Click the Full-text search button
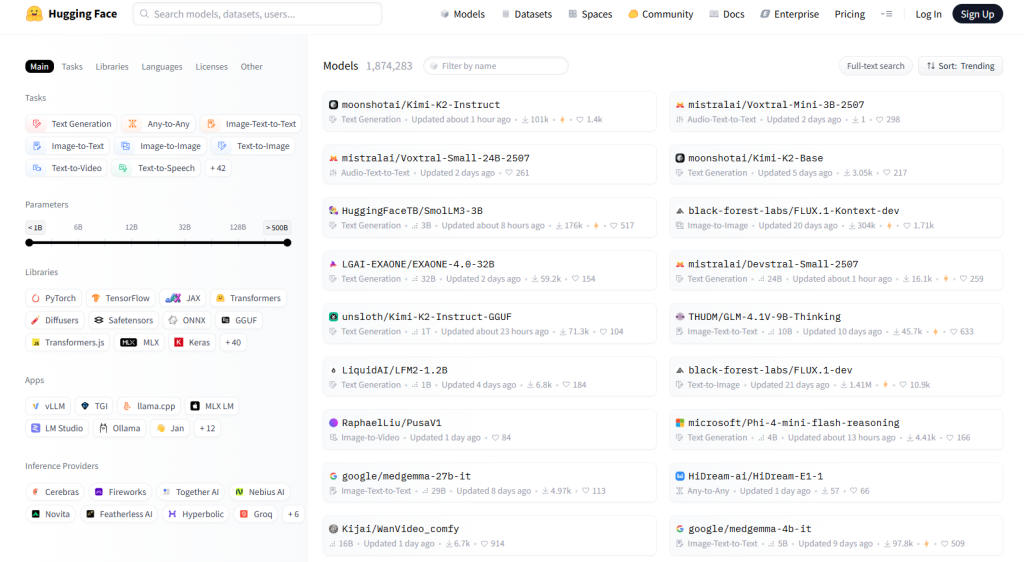 (x=875, y=66)
